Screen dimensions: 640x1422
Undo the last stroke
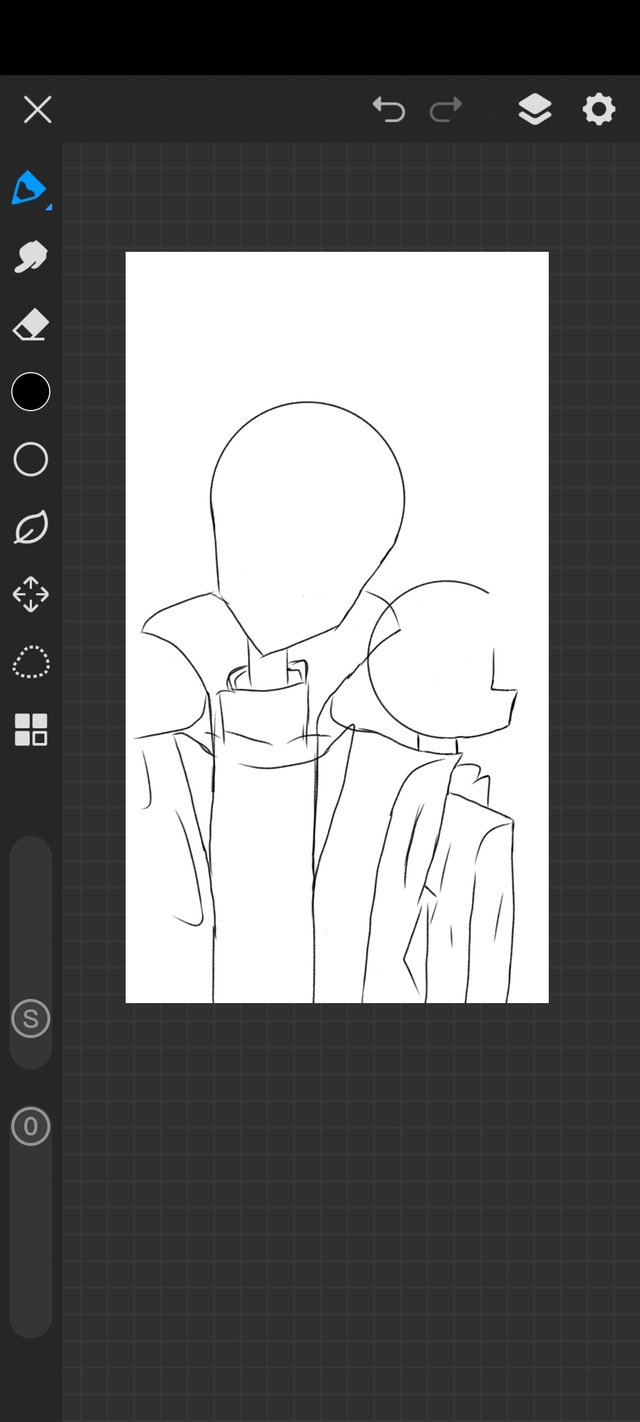pyautogui.click(x=388, y=109)
